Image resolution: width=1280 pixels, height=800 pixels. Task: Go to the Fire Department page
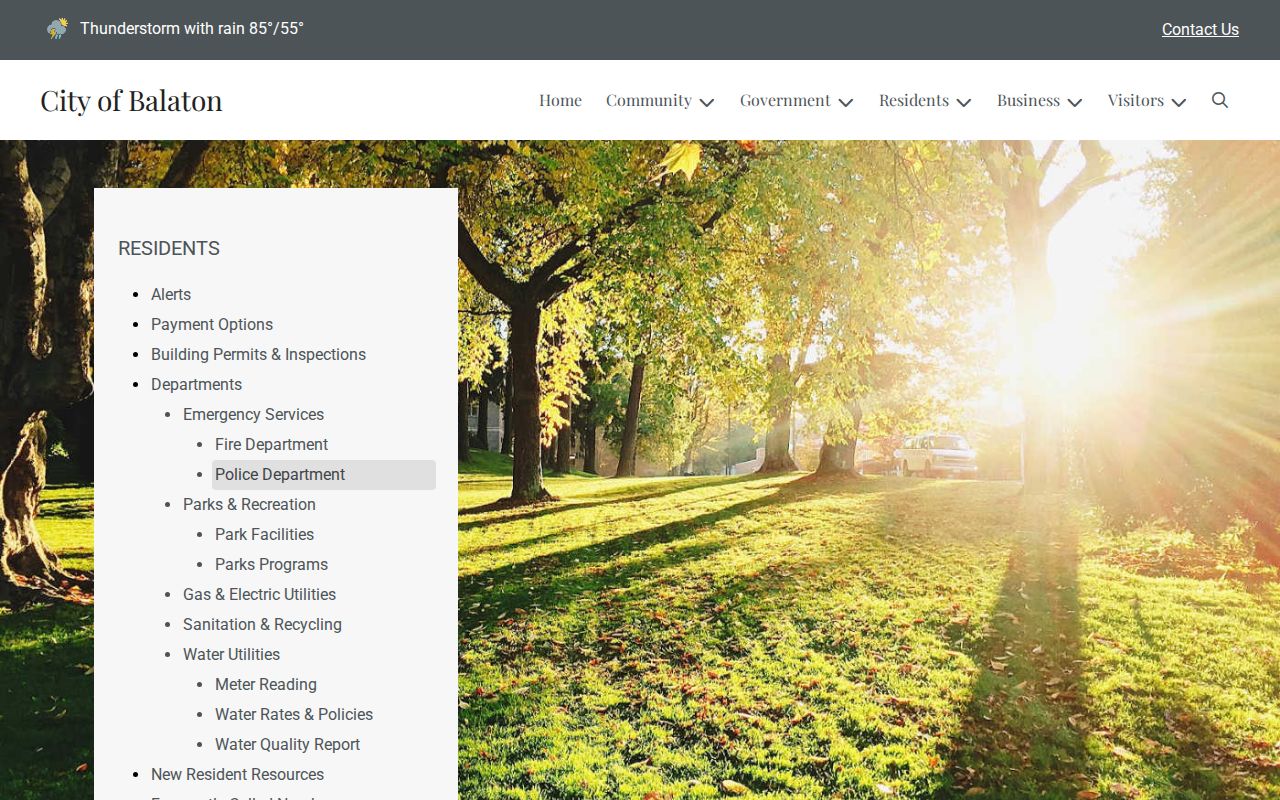click(271, 444)
